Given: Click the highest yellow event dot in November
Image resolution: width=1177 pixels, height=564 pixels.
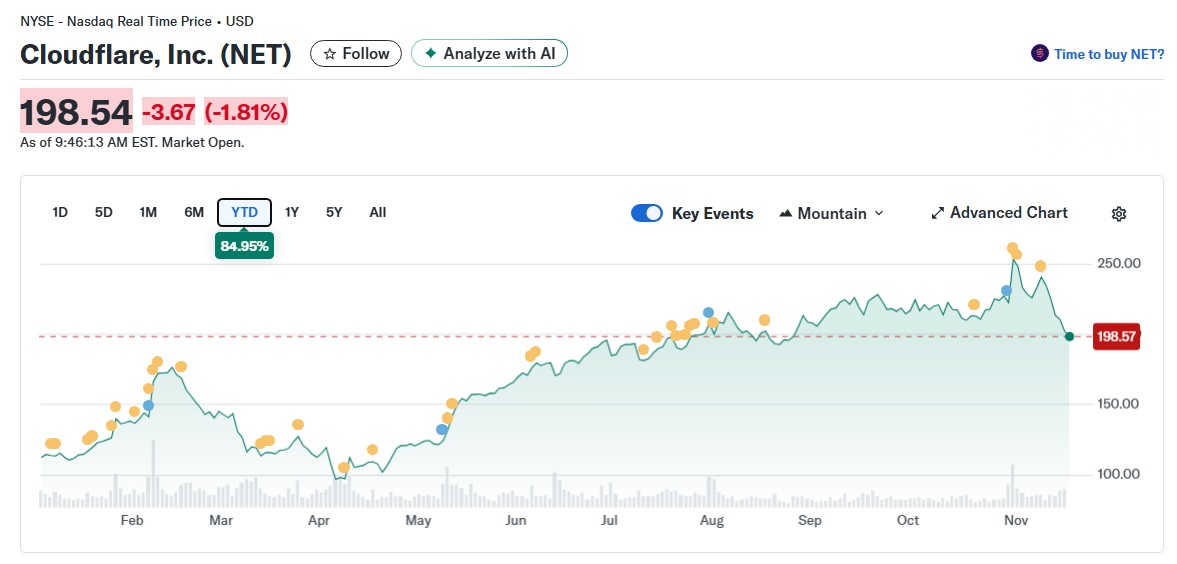Looking at the screenshot, I should click(x=1012, y=248).
